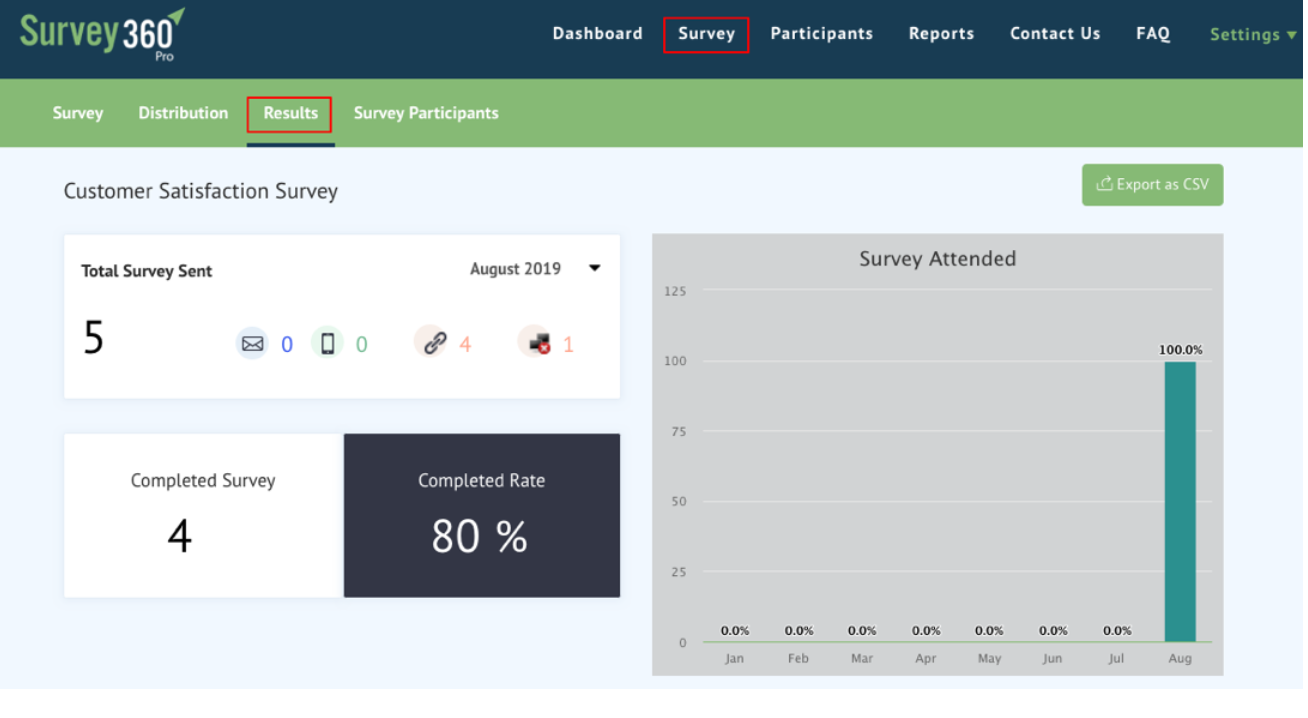The height and width of the screenshot is (718, 1308).
Task: Export results as CSV
Action: (x=1152, y=185)
